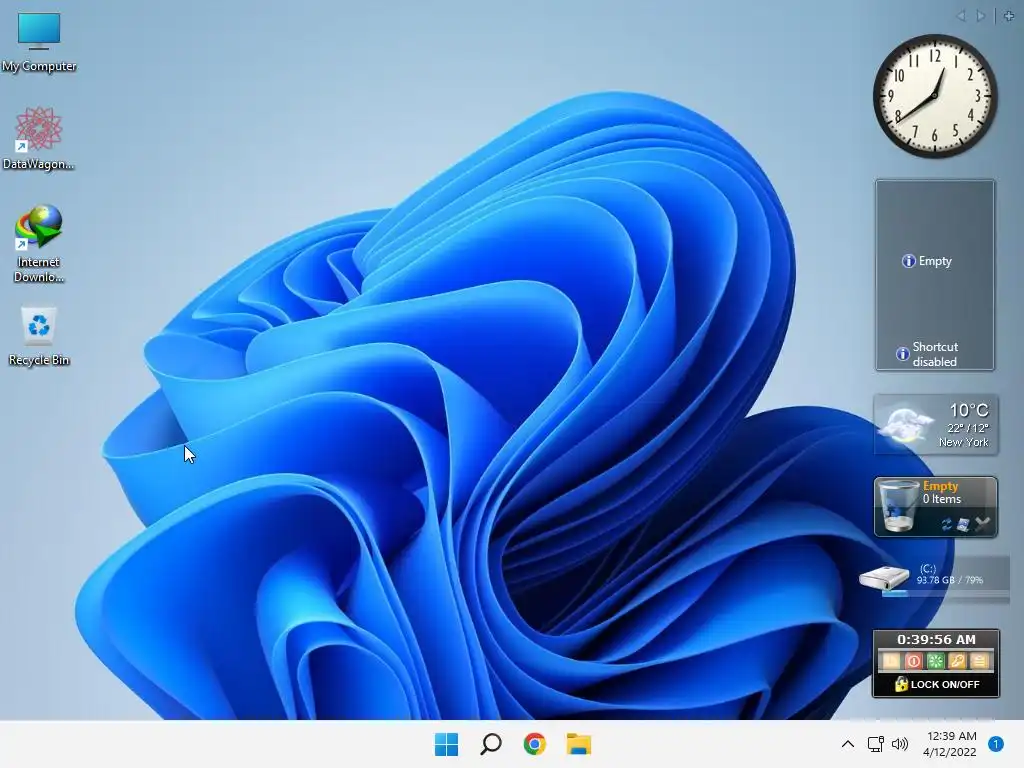
Task: Click the 93.78 GB / 79% drive text
Action: [950, 580]
